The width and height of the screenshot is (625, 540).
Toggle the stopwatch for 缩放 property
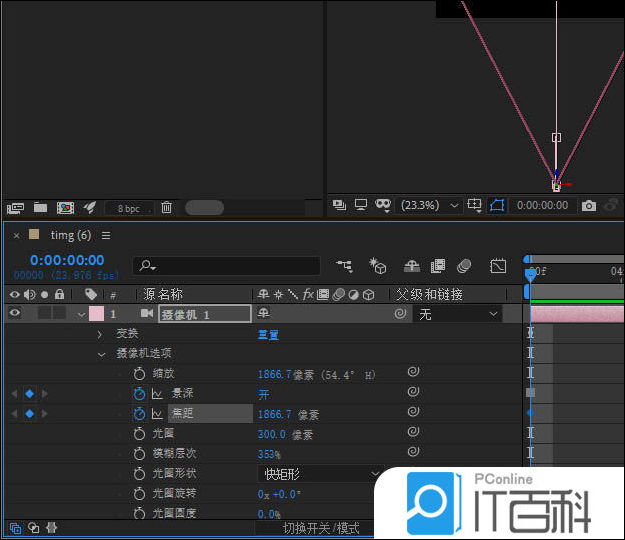point(139,373)
